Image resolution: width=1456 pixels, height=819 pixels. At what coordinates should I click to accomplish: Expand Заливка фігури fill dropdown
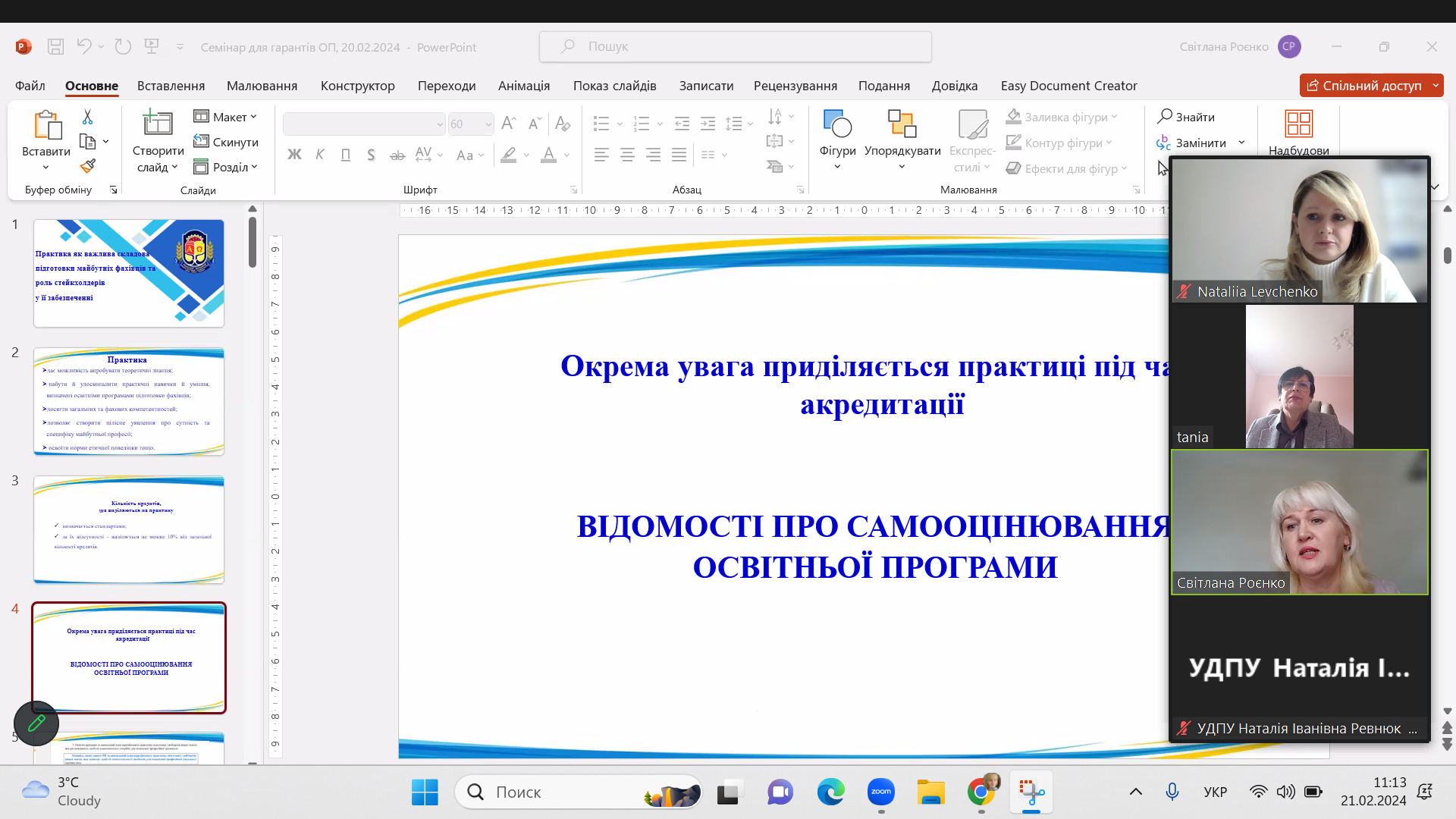click(x=1062, y=117)
